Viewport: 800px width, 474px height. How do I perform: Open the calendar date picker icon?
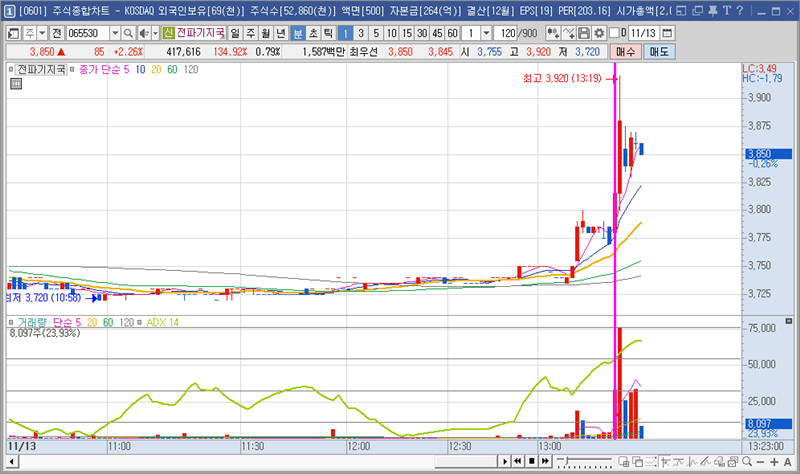(x=668, y=33)
